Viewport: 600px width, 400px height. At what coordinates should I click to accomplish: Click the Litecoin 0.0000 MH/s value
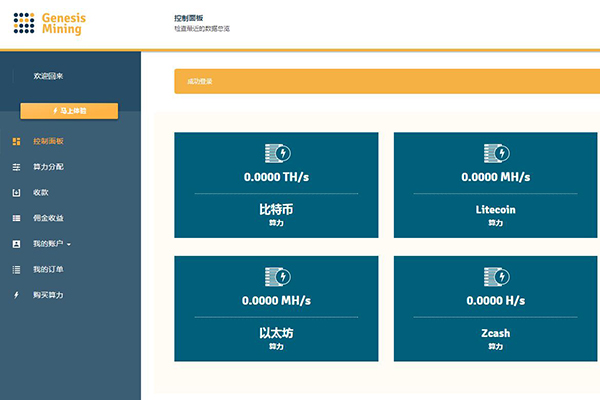pyautogui.click(x=496, y=177)
